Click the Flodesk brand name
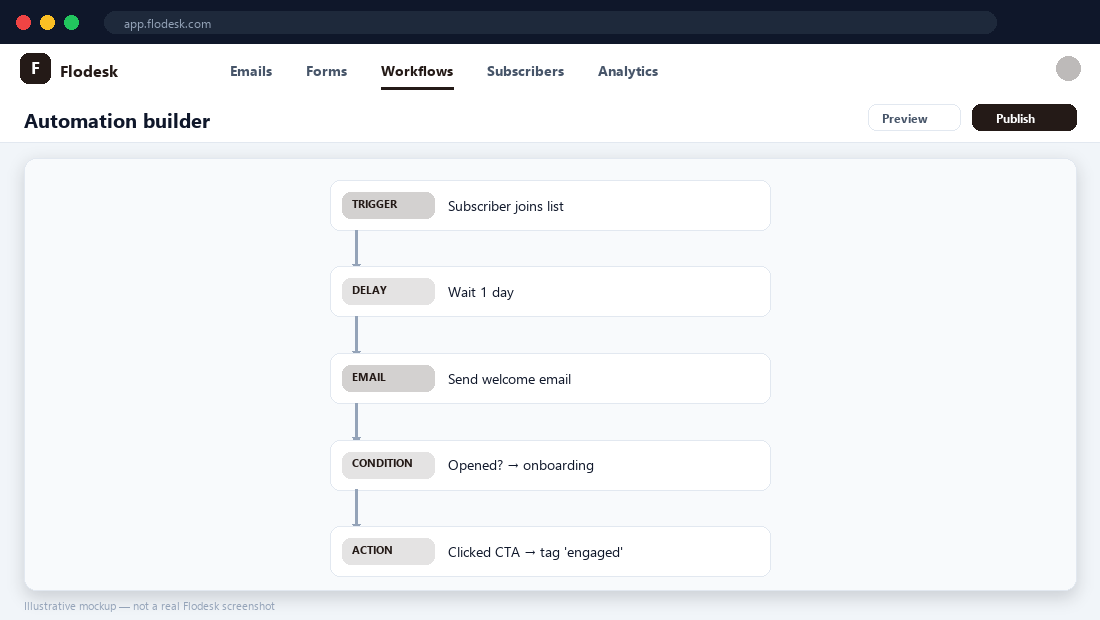The height and width of the screenshot is (620, 1100). point(89,72)
